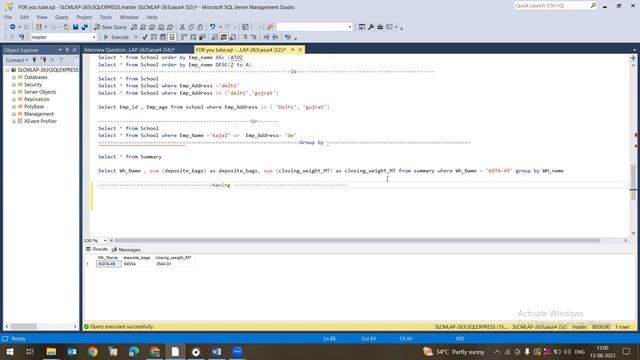Open Outlook from the taskbar
This screenshot has width=640, height=360.
[x=72, y=352]
